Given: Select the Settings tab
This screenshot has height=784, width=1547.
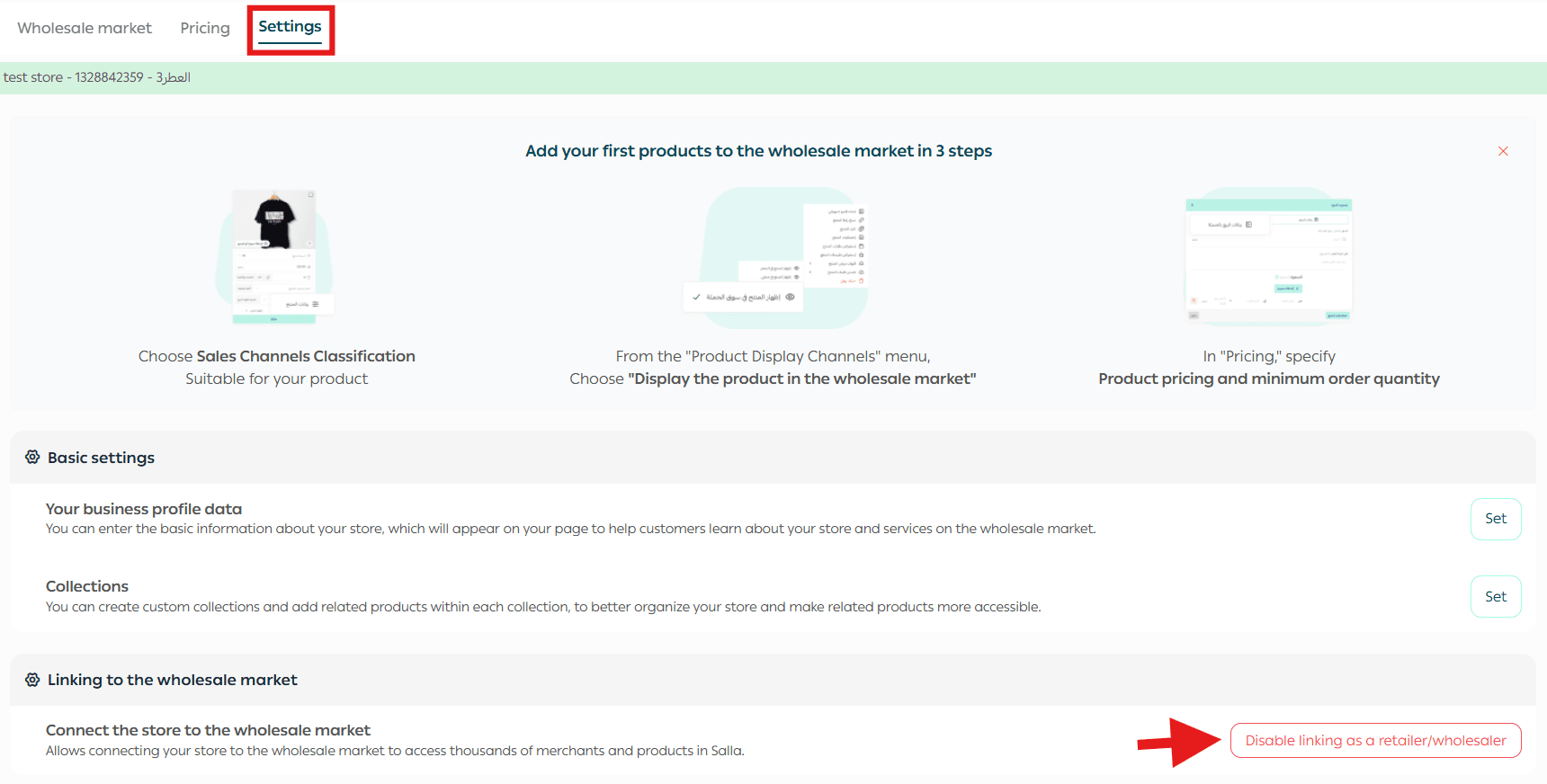Looking at the screenshot, I should pos(290,27).
